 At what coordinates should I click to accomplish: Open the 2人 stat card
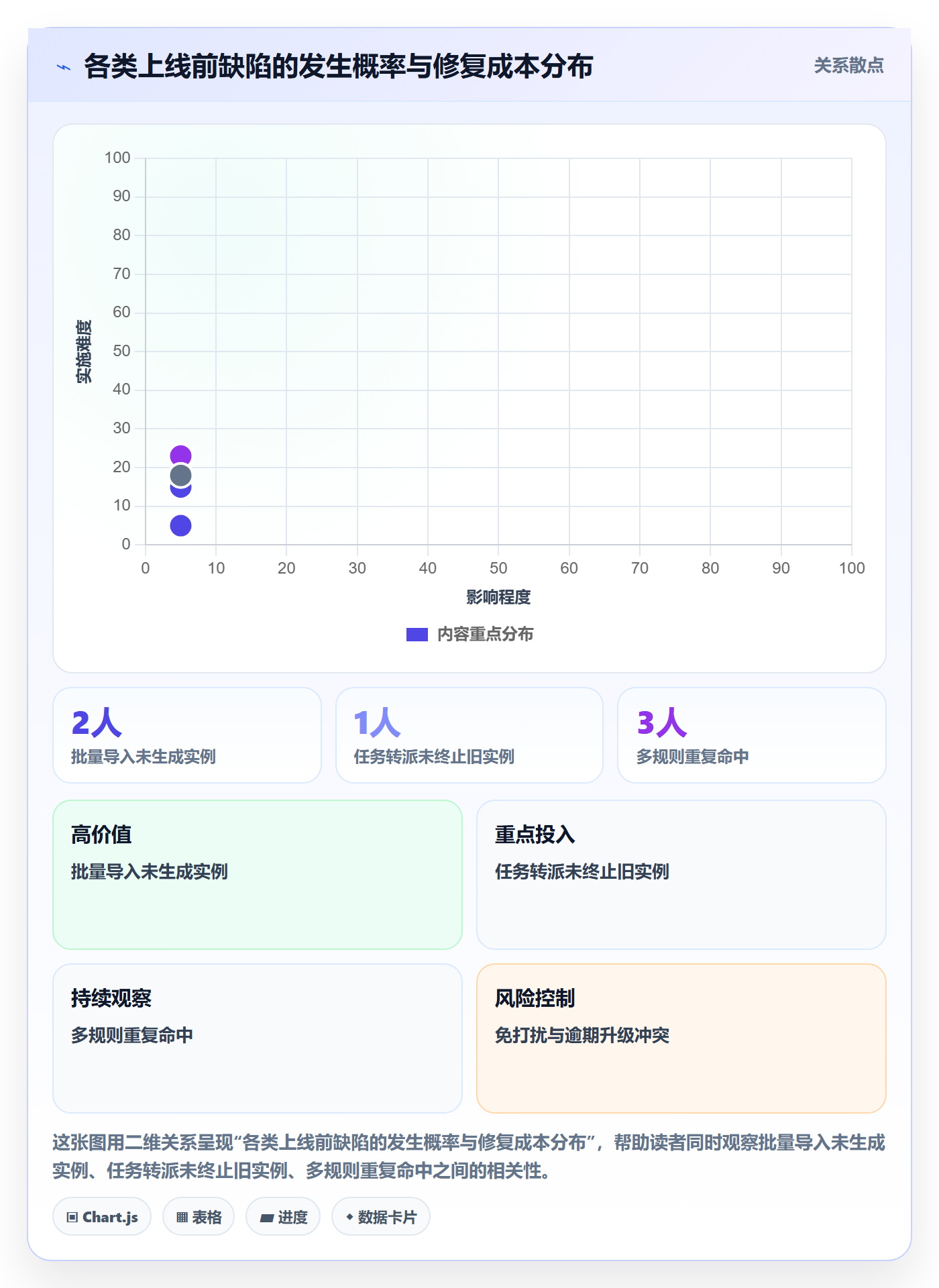pyautogui.click(x=187, y=735)
